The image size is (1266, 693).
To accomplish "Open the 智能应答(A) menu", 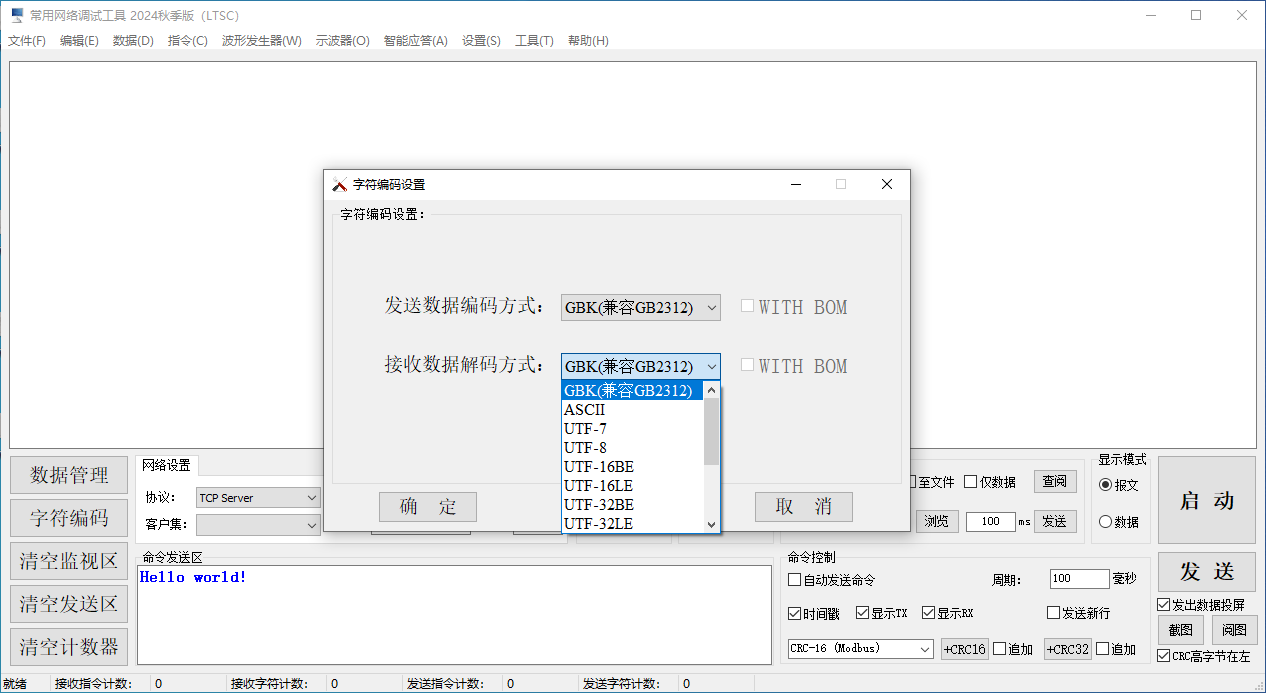I will tap(415, 41).
